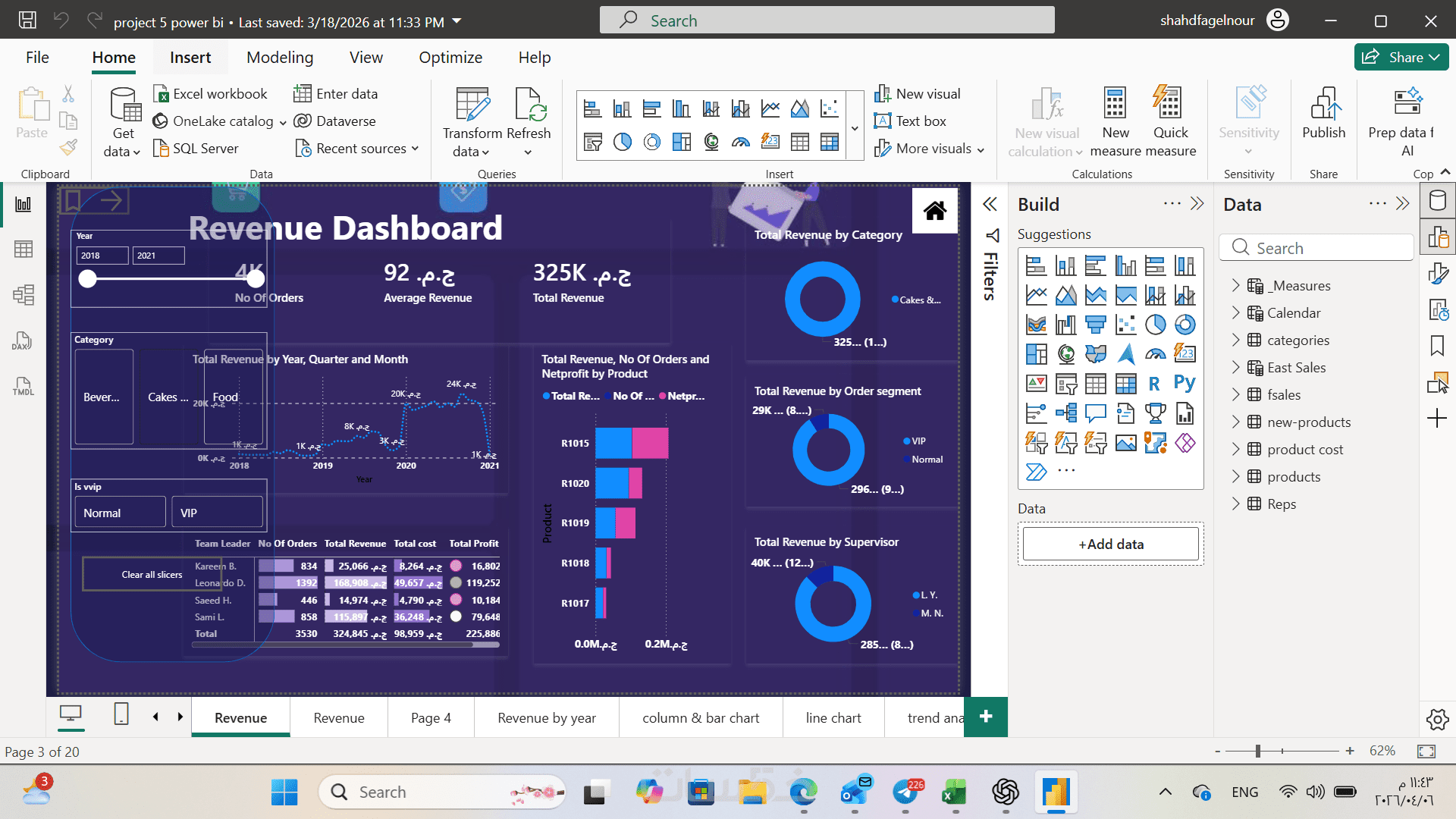Expand the Calendar table in Data pane

(1236, 312)
